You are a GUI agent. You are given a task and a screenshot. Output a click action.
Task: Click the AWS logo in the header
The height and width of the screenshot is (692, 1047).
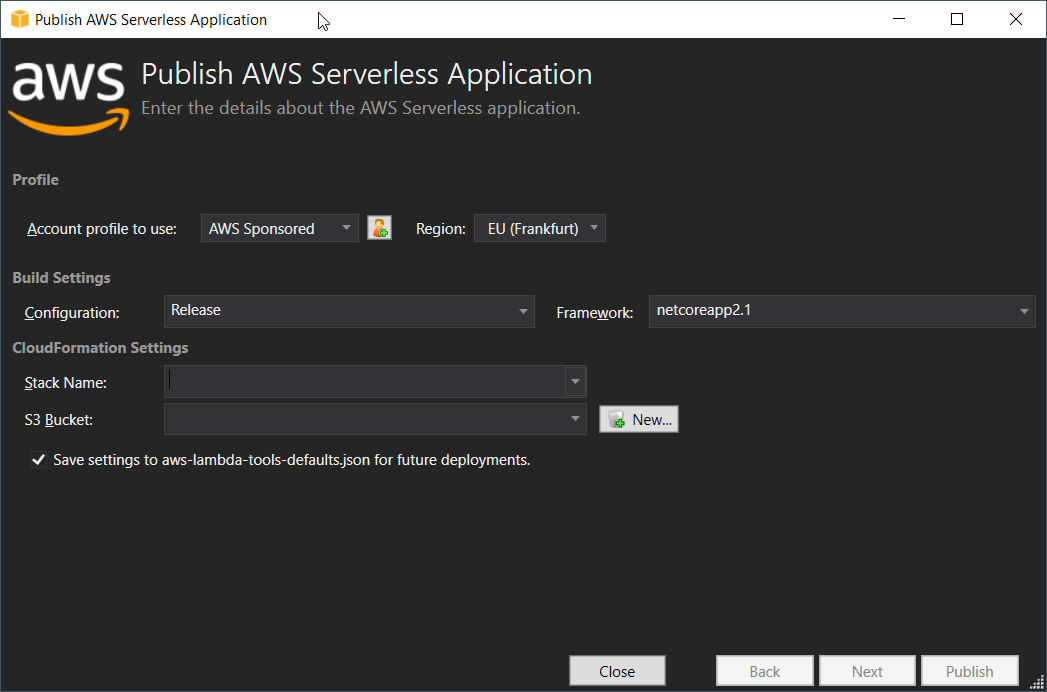67,95
